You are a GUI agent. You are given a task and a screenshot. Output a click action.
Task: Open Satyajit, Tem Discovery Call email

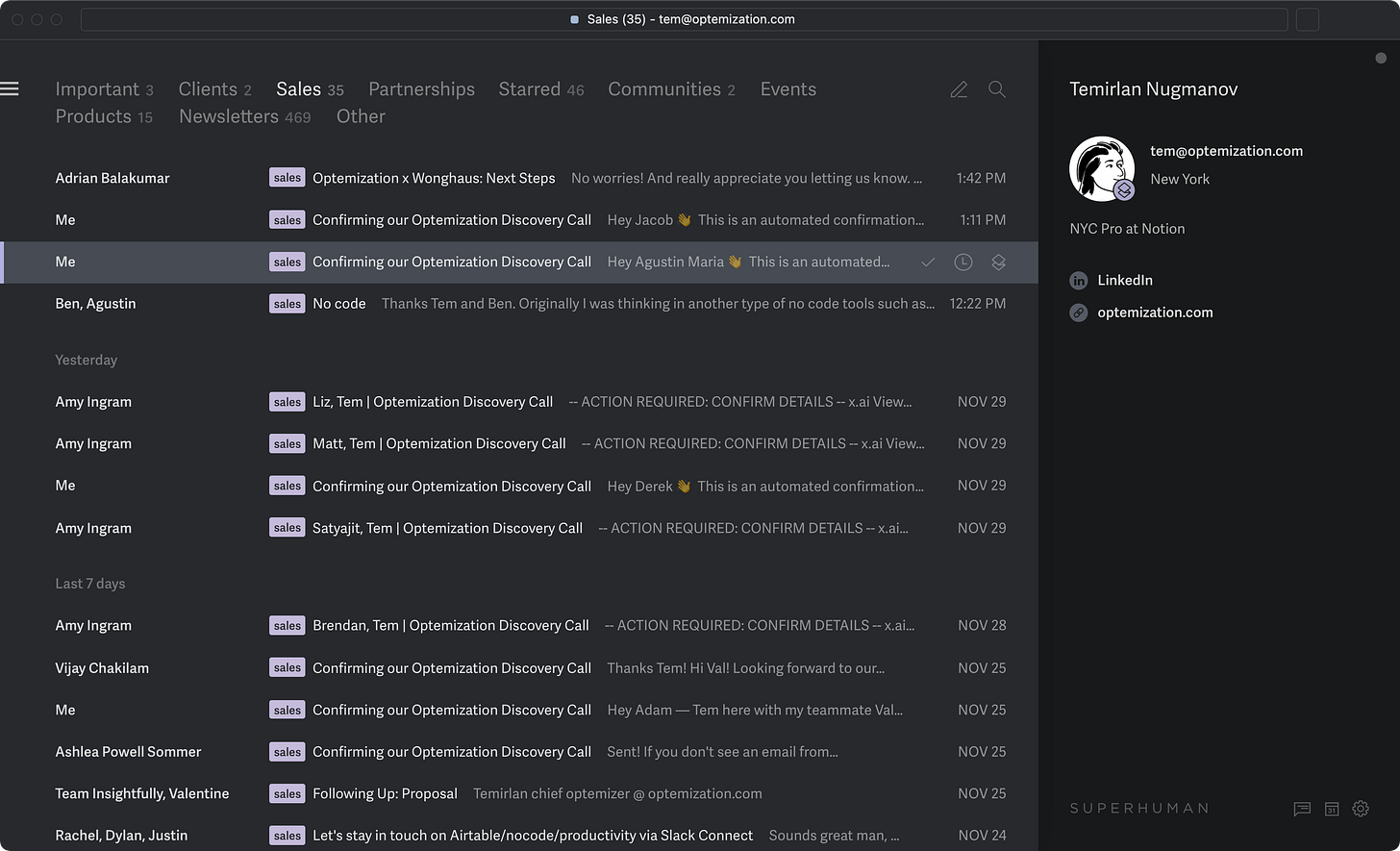coord(519,528)
